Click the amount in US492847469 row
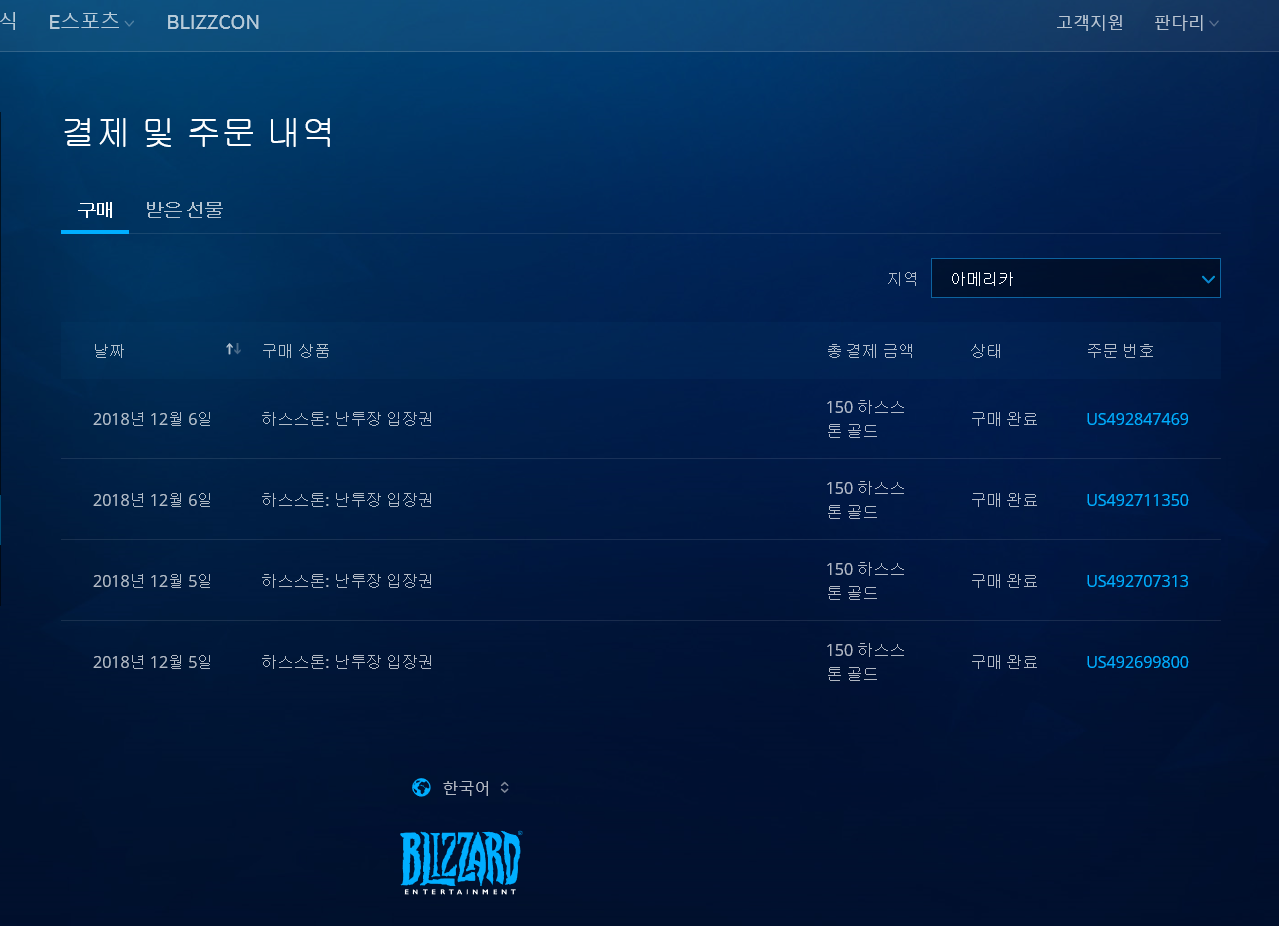The width and height of the screenshot is (1279, 926). coord(865,419)
